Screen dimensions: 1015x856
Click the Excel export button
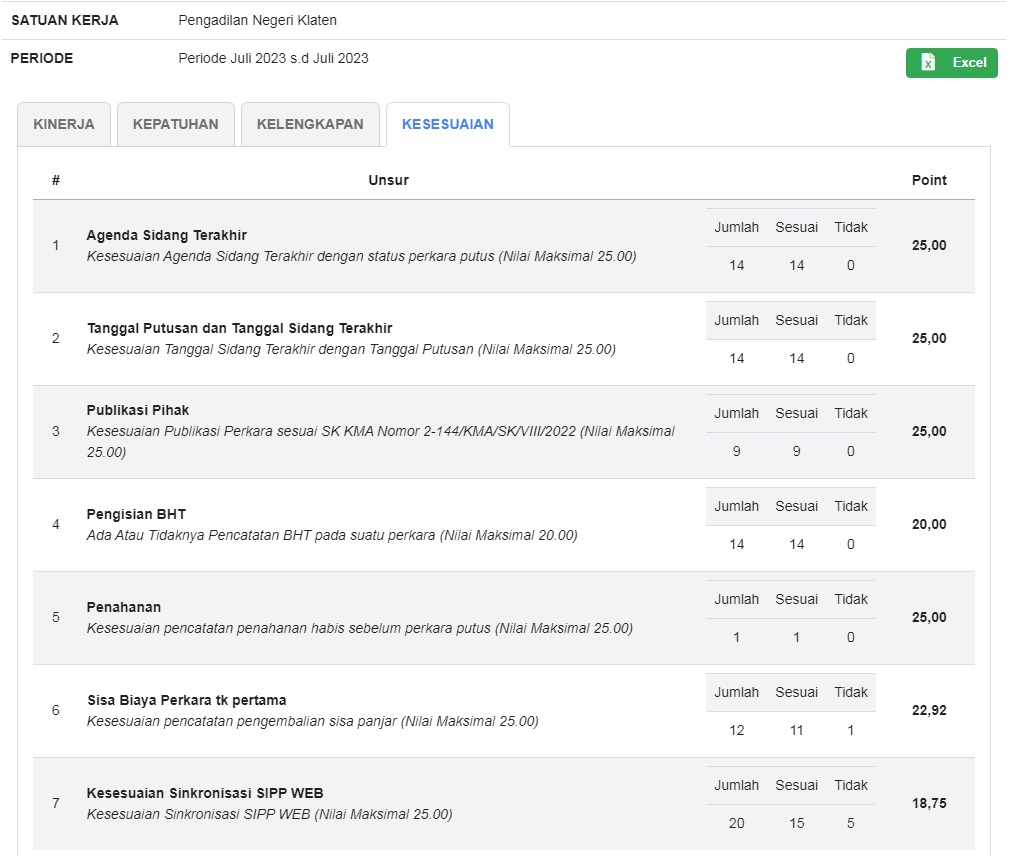pos(951,63)
